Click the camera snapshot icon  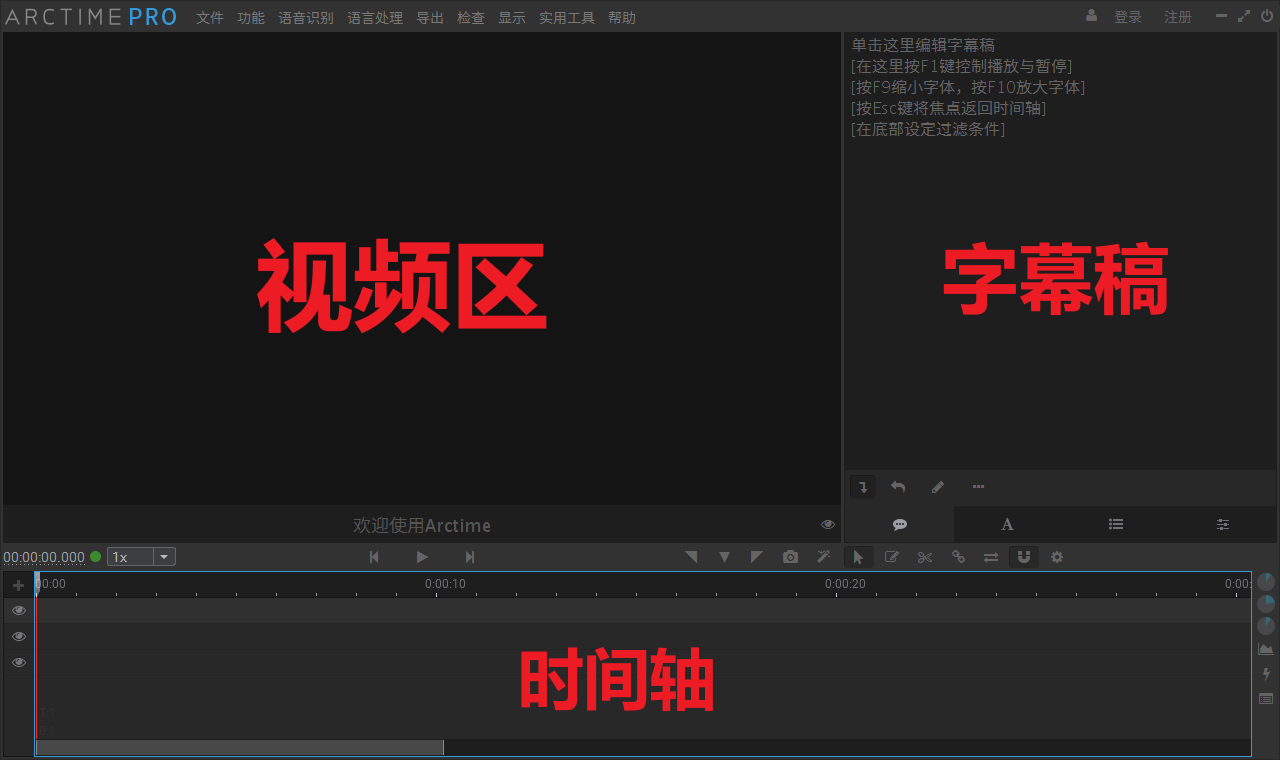tap(790, 557)
